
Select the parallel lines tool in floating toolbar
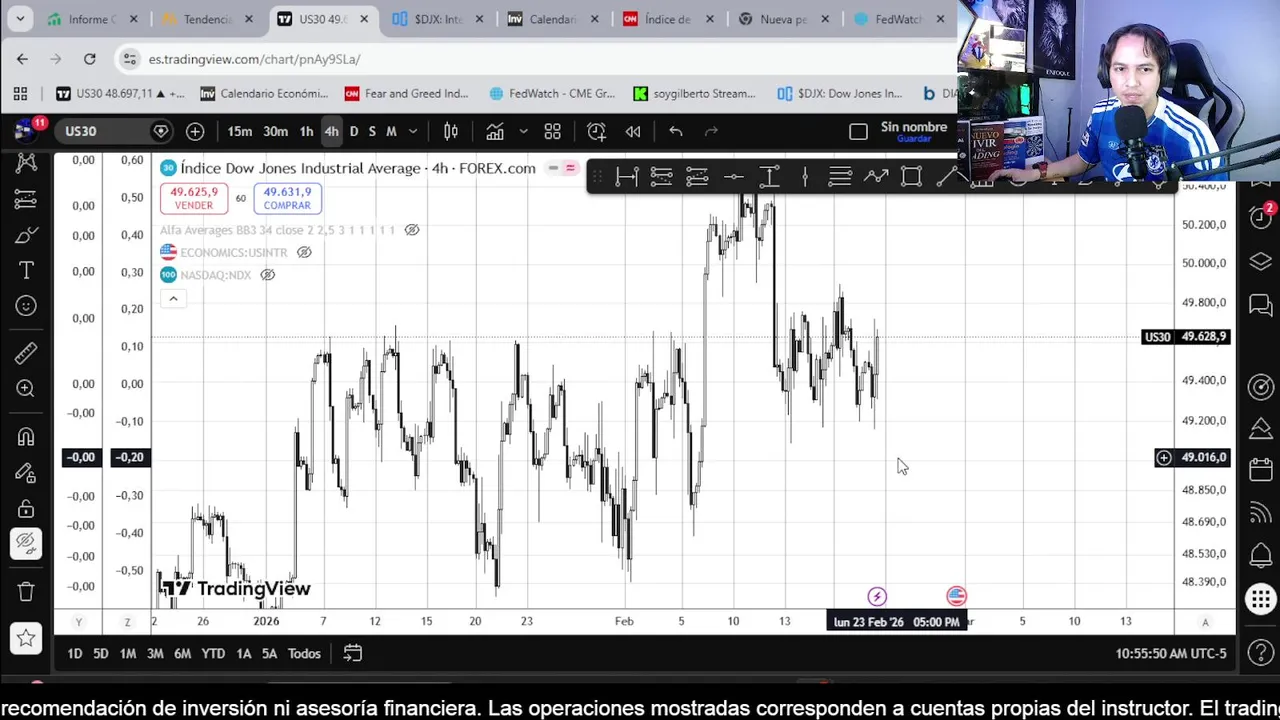[840, 177]
